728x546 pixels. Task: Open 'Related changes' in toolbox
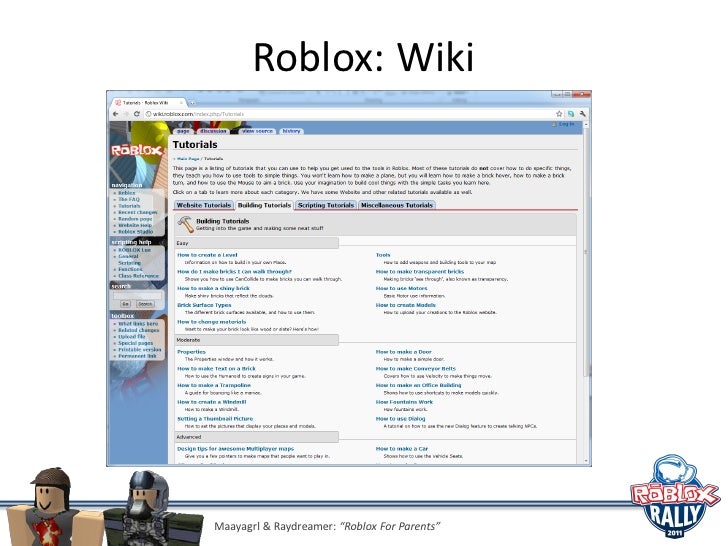tap(138, 330)
